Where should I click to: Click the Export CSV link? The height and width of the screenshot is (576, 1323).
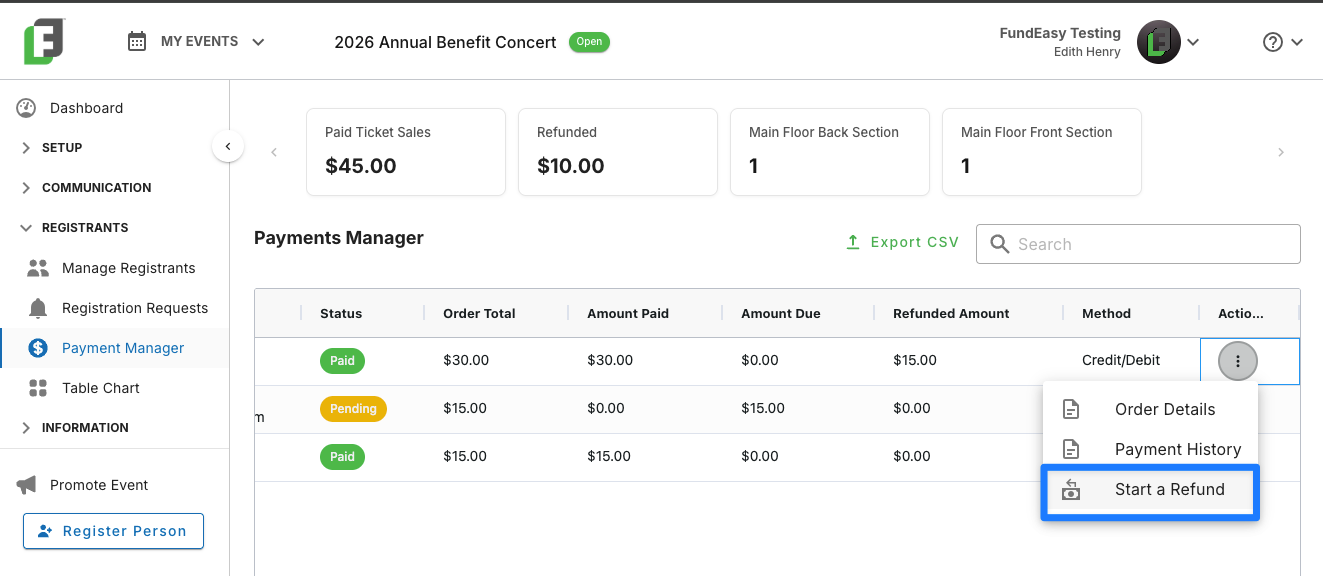pos(902,242)
